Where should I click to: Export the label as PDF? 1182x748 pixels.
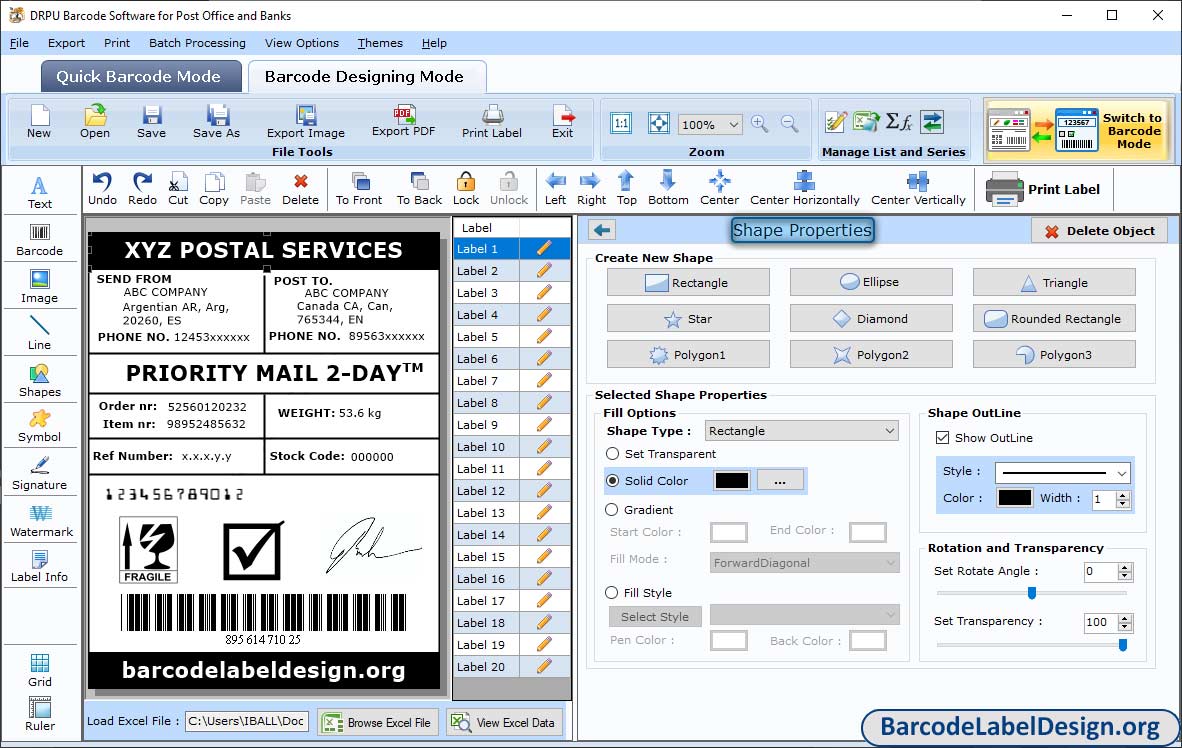tap(404, 121)
